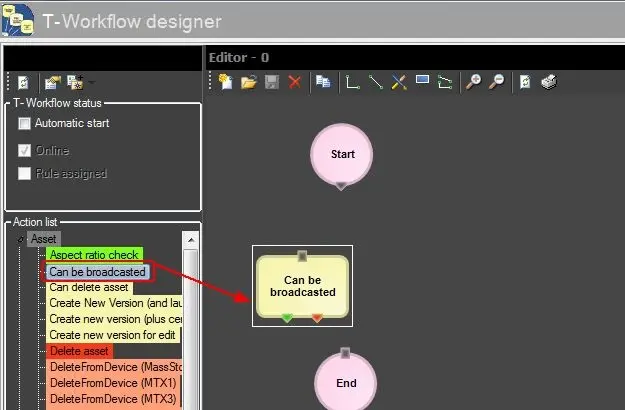The width and height of the screenshot is (625, 410).
Task: Click the new workflow document icon
Action: 225,83
